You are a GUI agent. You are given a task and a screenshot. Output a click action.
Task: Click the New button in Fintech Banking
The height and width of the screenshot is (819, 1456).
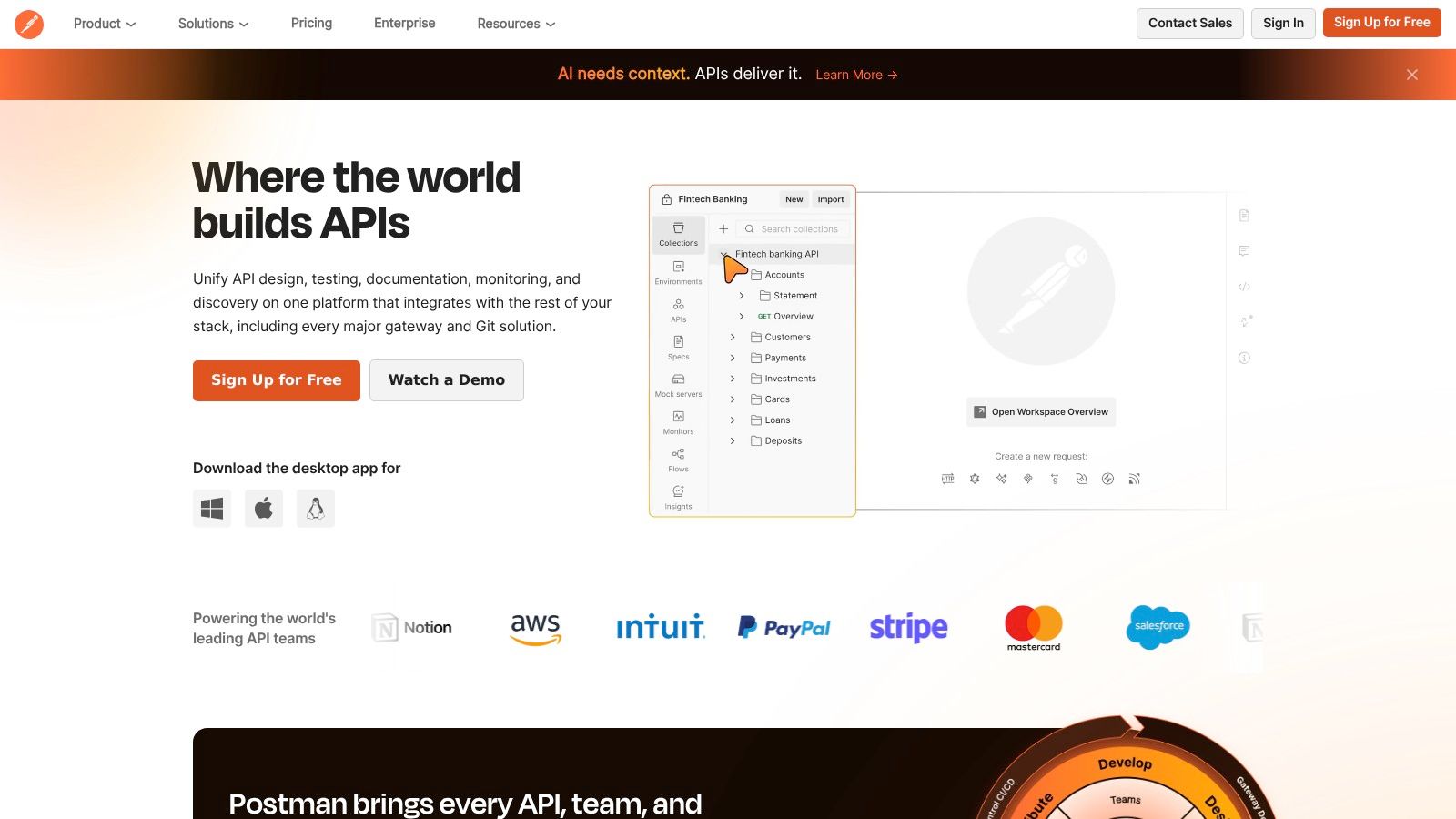click(794, 199)
